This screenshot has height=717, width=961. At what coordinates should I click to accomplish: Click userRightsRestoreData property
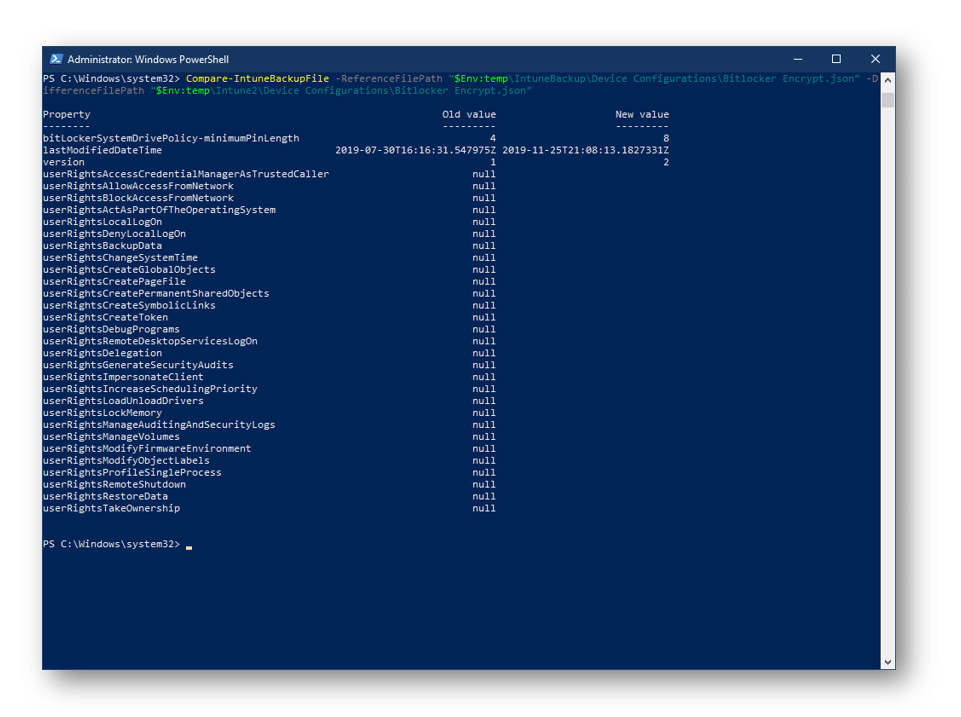105,497
